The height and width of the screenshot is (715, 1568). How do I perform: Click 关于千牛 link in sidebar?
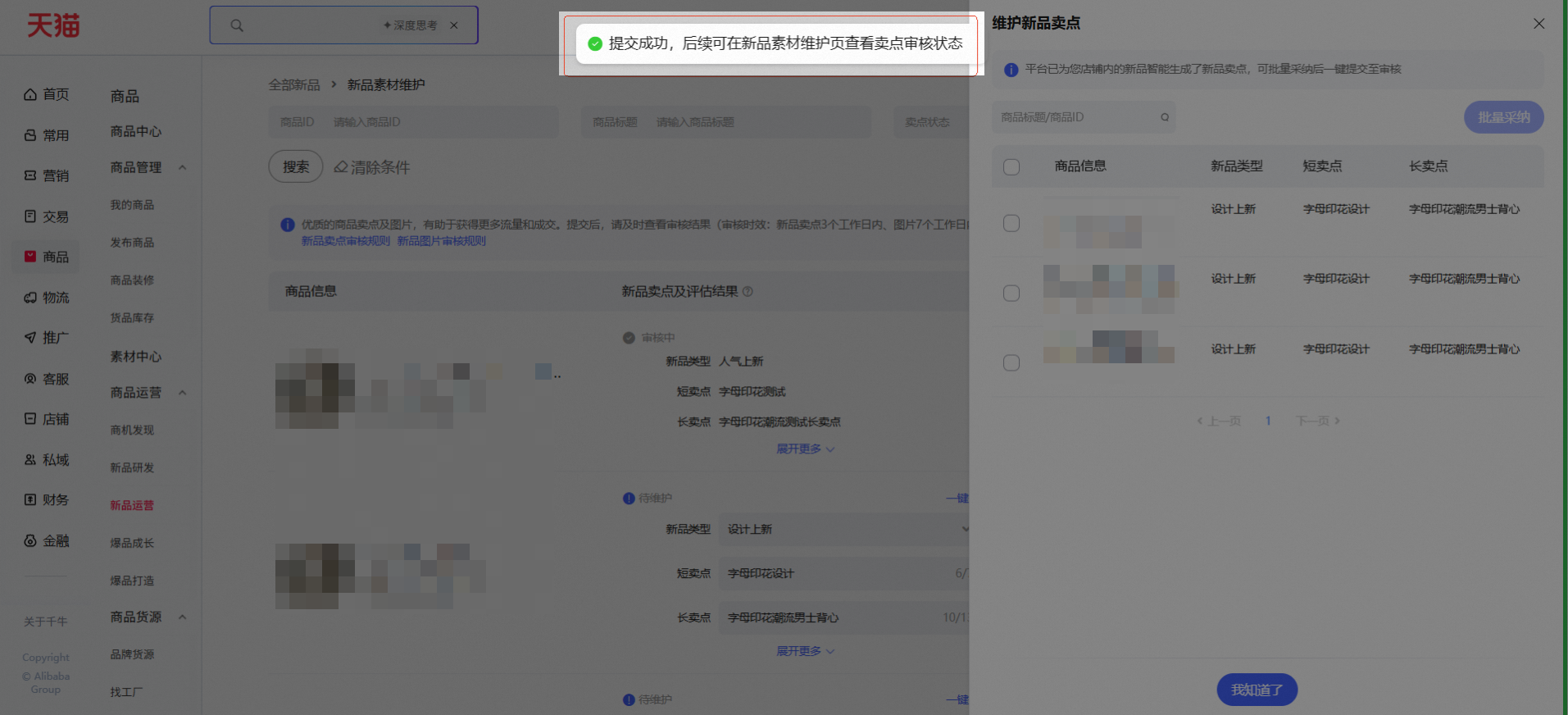click(x=46, y=622)
